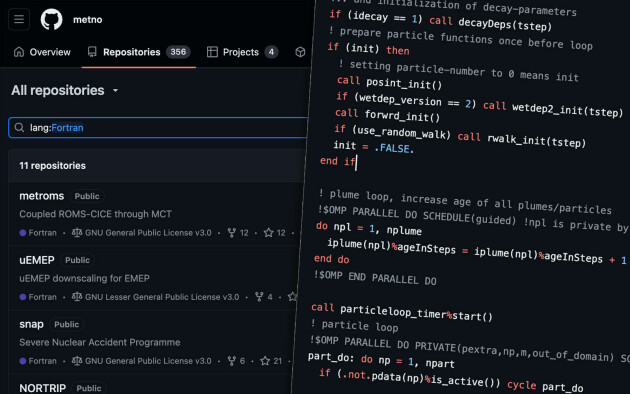This screenshot has width=630, height=394.
Task: Click 'cycle part_do' in the code
Action: 545,386
